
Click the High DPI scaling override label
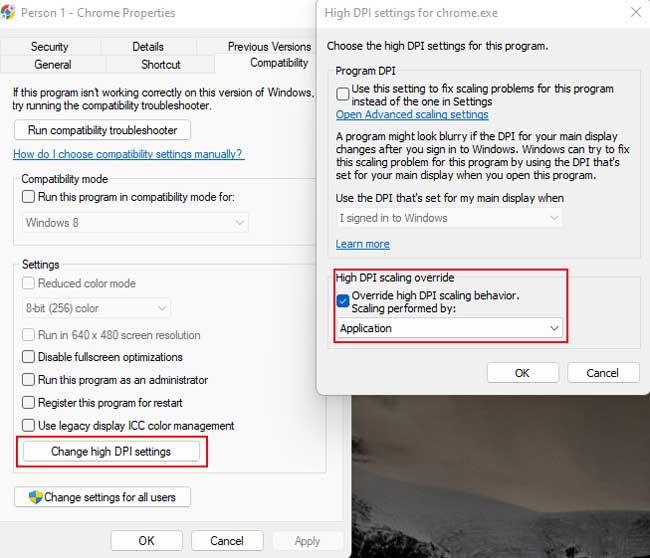(x=395, y=277)
